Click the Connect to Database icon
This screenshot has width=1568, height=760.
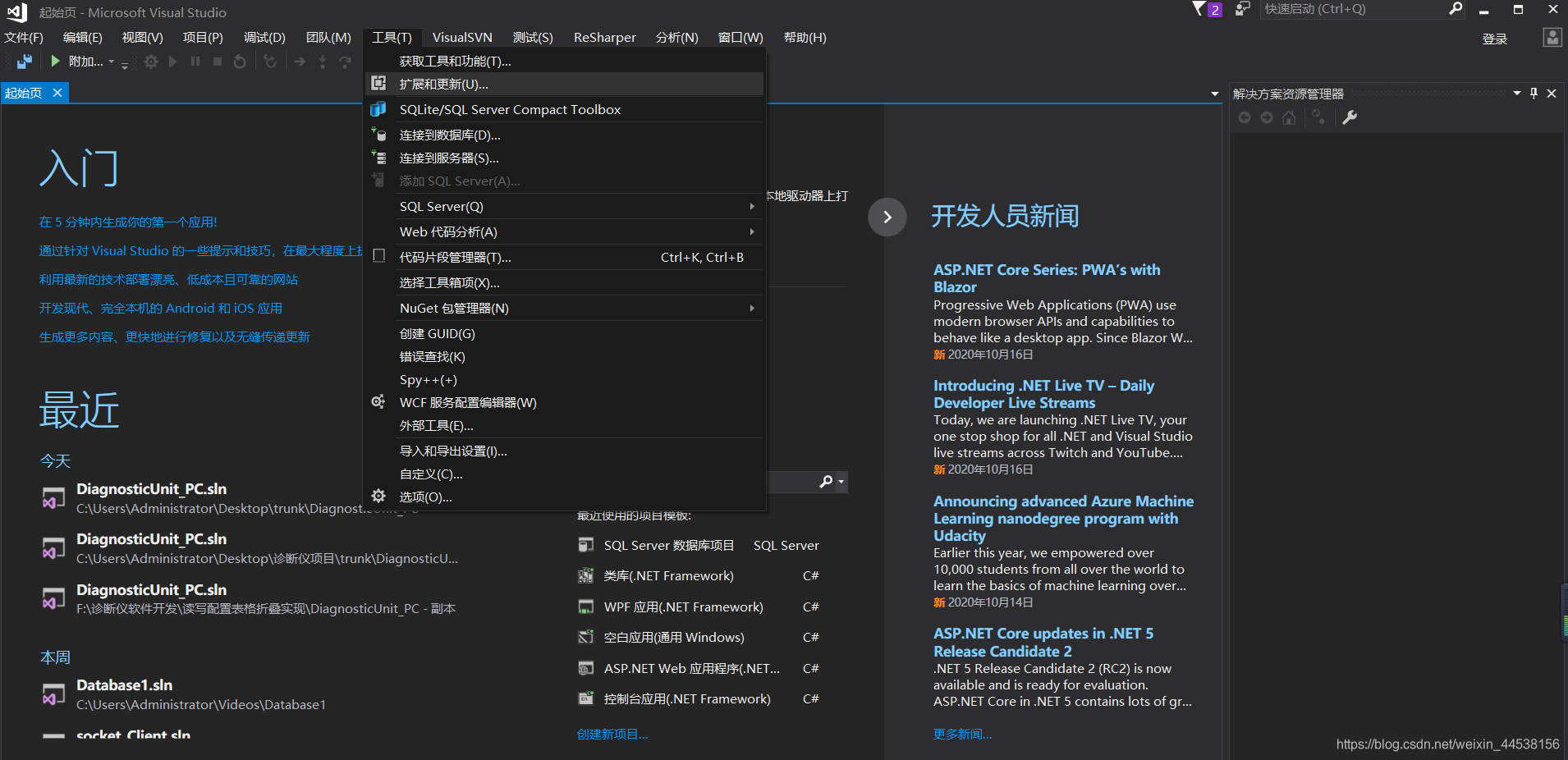point(378,134)
